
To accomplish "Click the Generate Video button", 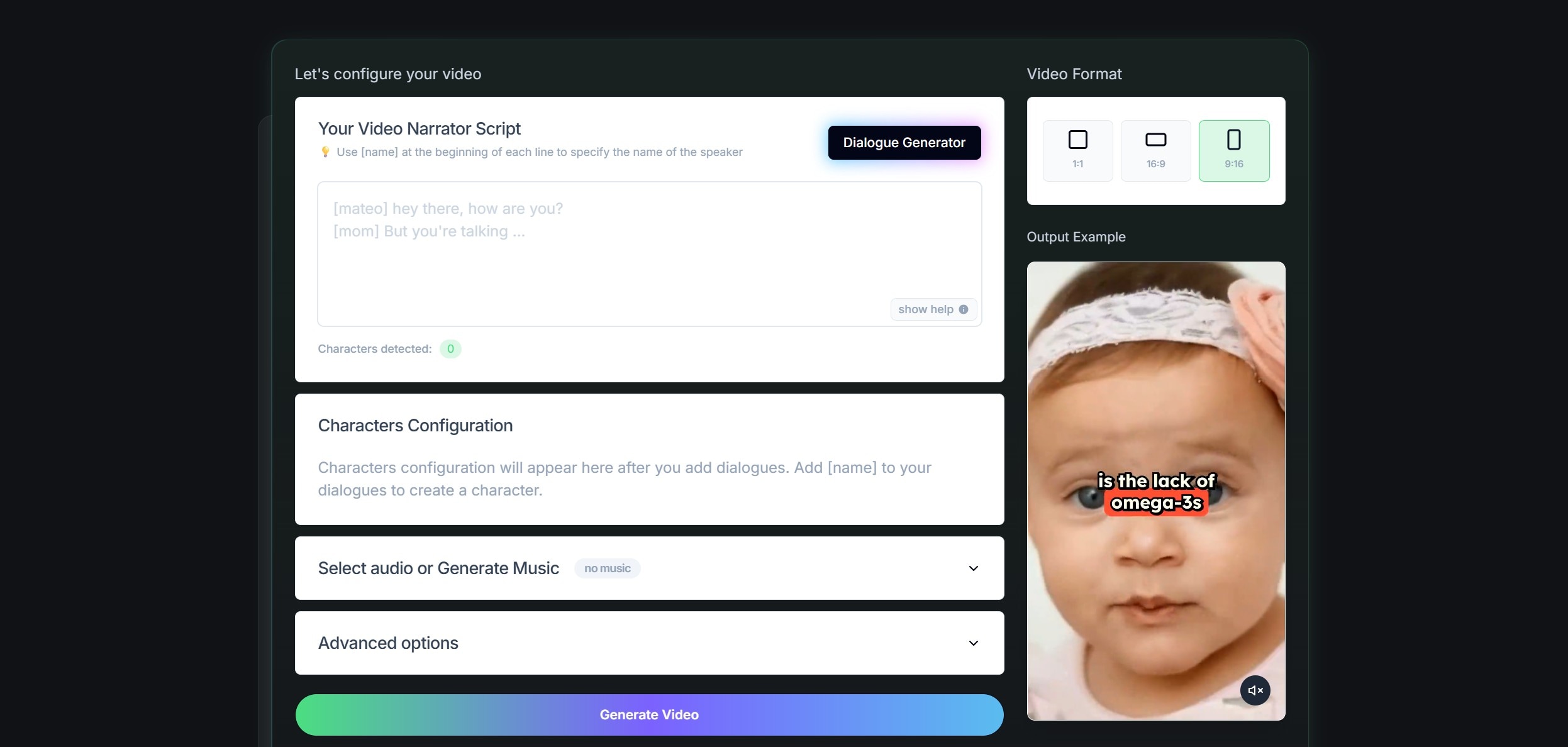I will 649,715.
